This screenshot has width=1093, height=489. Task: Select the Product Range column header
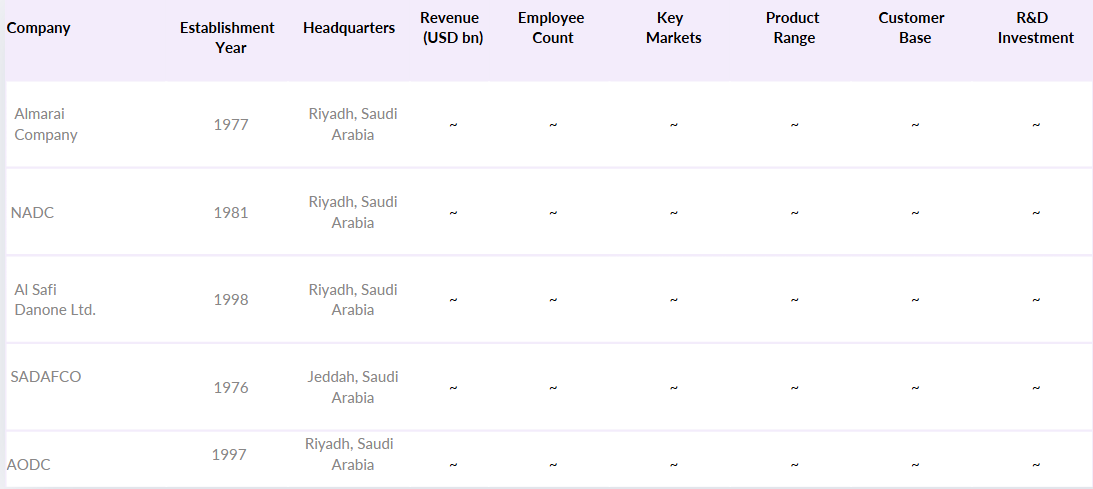pyautogui.click(x=793, y=28)
